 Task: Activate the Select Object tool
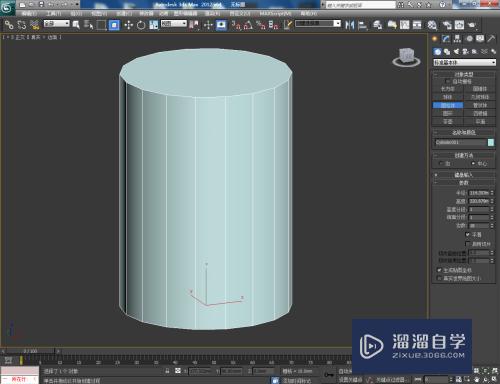point(76,25)
